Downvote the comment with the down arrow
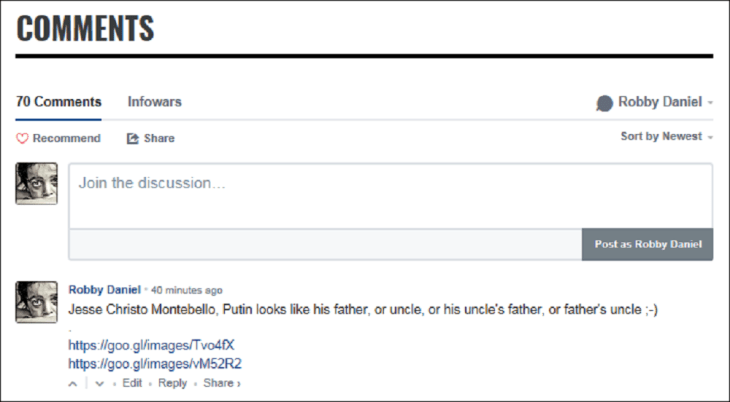 [x=99, y=383]
